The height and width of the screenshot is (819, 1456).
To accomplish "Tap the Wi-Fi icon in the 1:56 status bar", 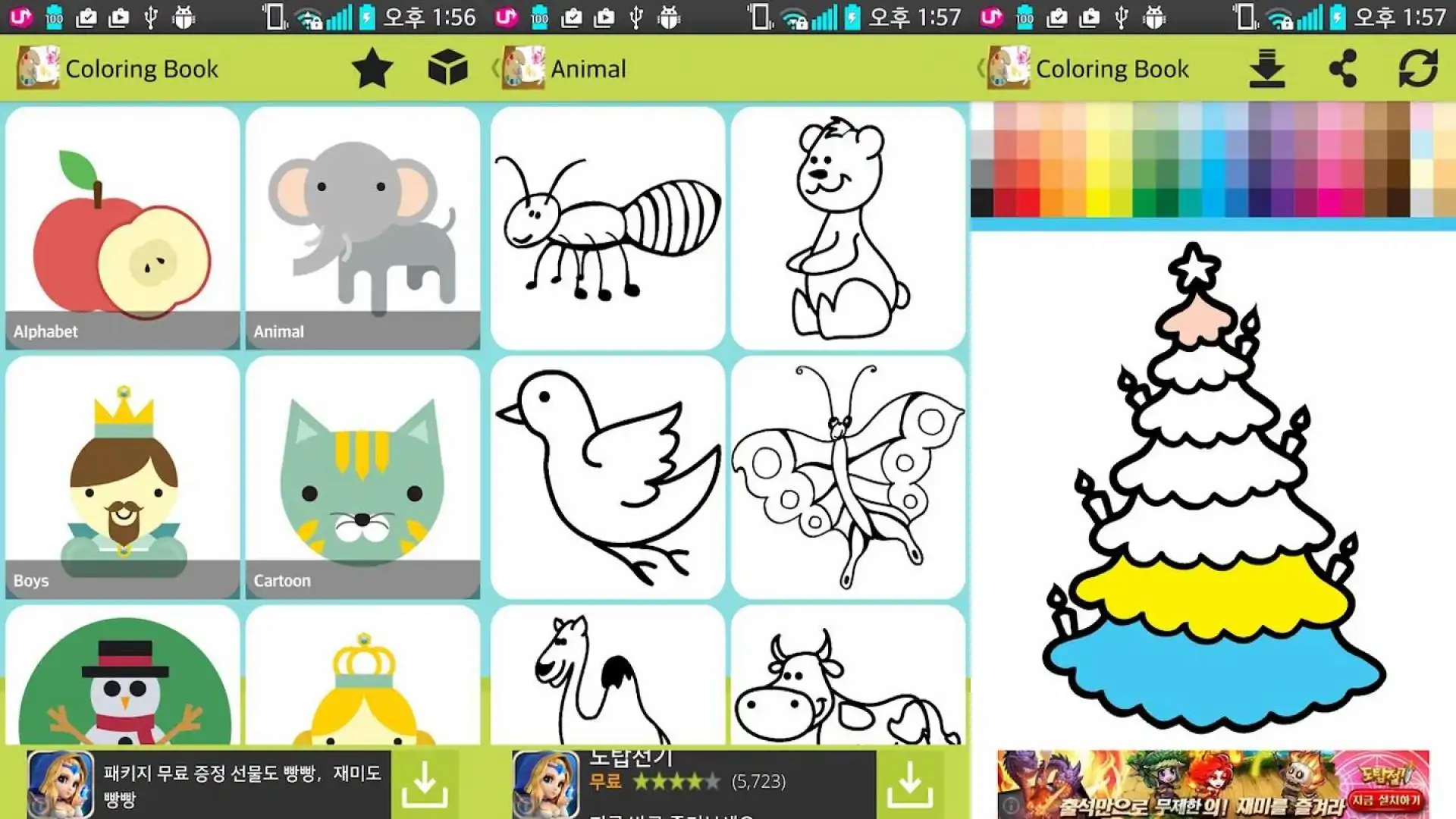I will click(x=309, y=18).
